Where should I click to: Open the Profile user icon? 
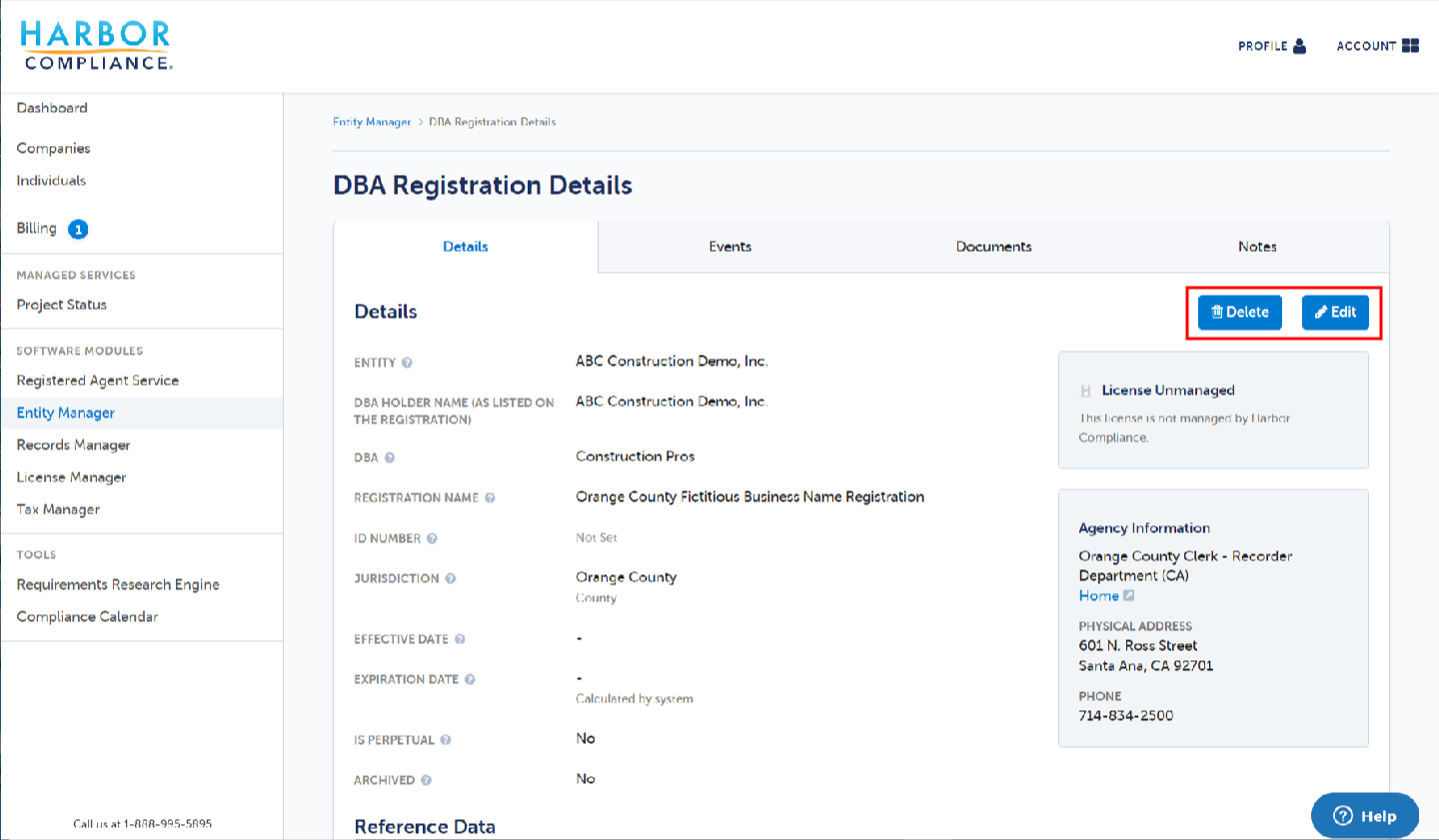tap(1299, 46)
